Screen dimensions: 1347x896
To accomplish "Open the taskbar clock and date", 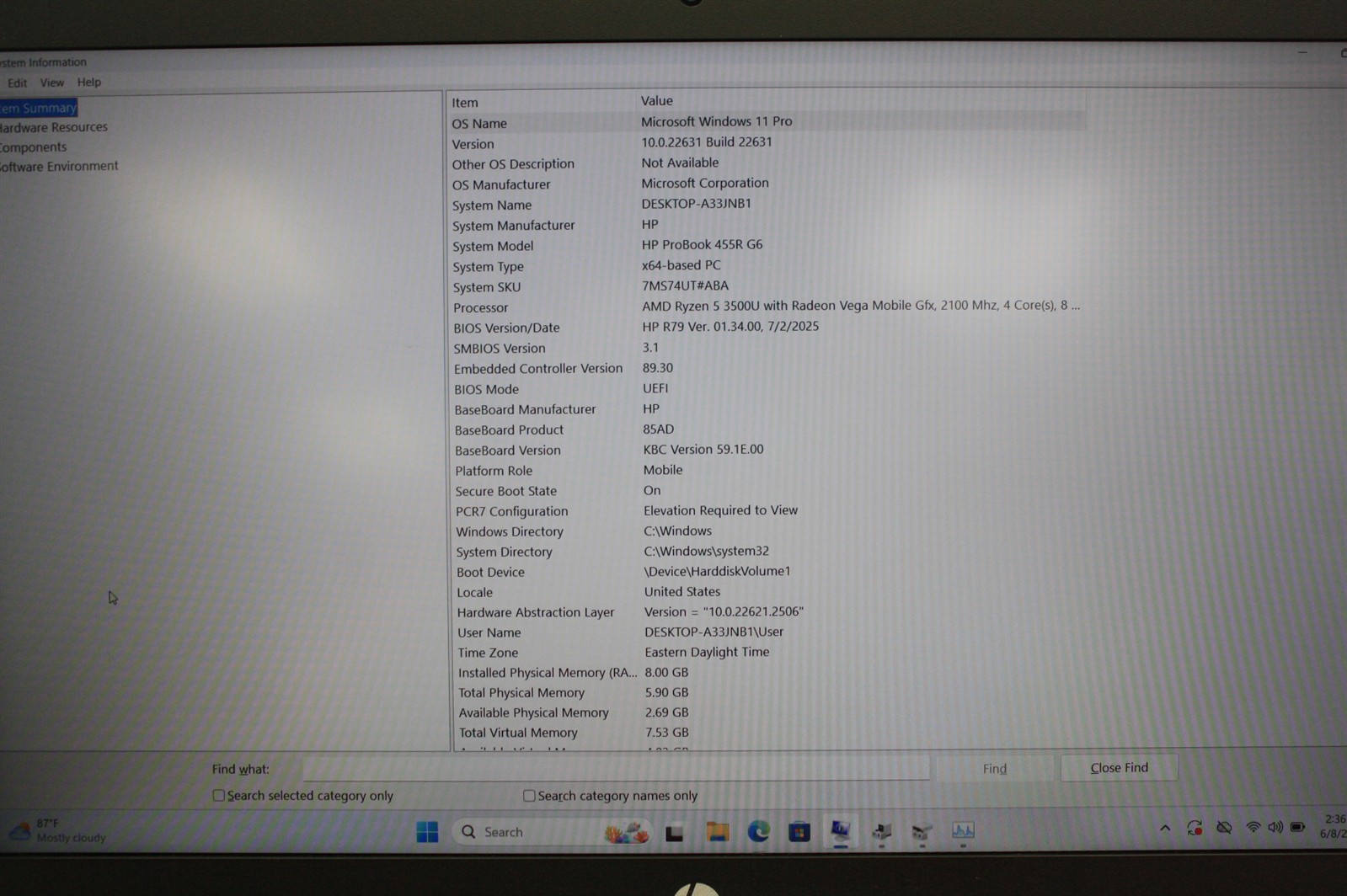I will point(1332,826).
